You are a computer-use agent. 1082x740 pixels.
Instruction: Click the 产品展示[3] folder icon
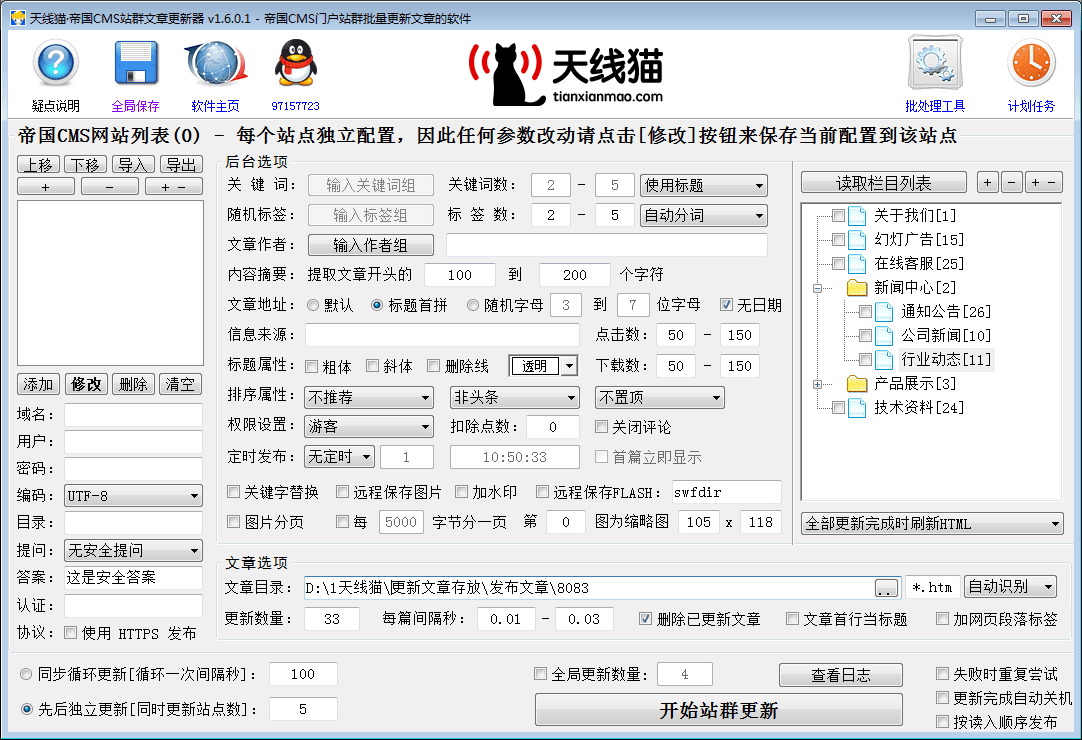tap(857, 383)
